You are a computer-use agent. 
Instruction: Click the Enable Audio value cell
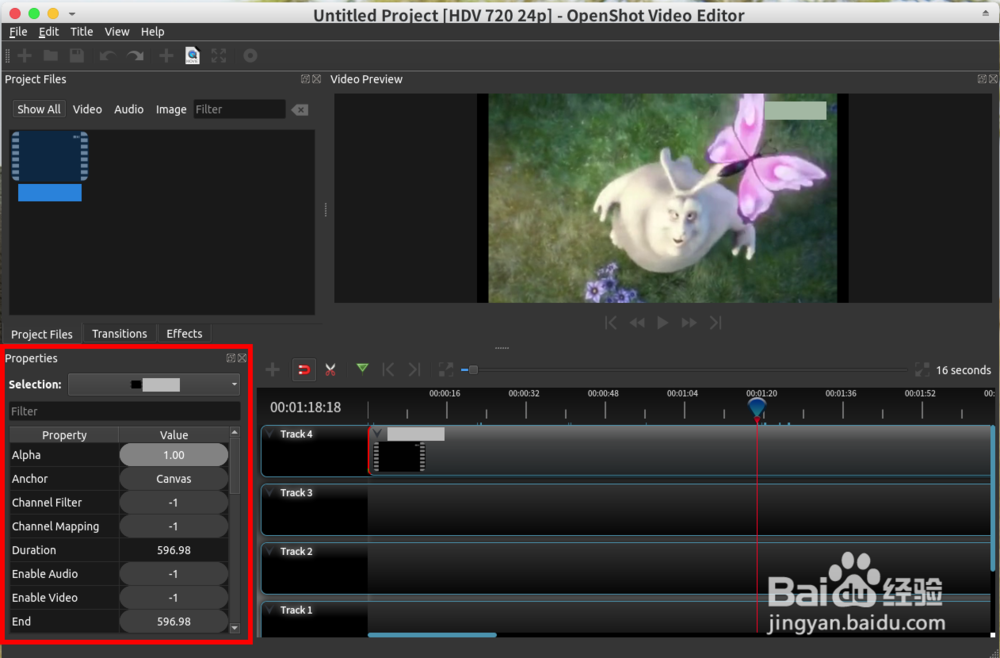point(173,574)
